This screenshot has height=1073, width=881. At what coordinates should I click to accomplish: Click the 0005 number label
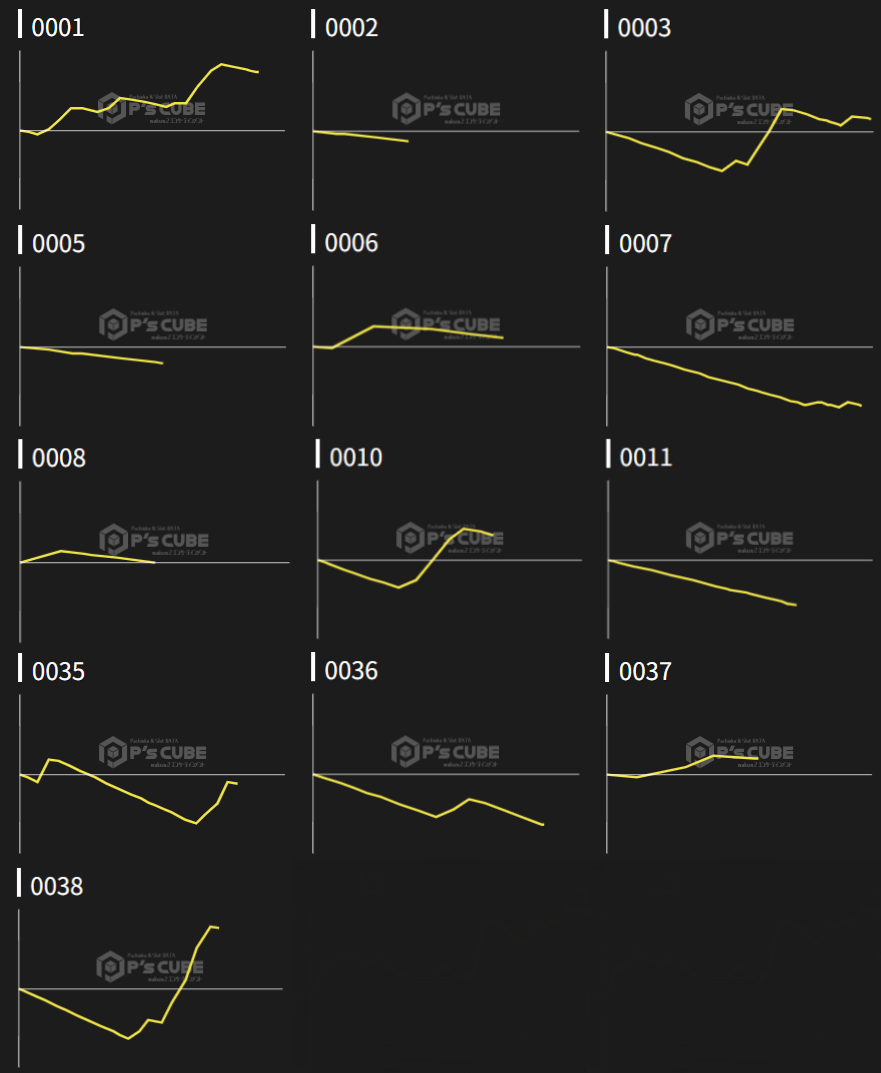(58, 243)
